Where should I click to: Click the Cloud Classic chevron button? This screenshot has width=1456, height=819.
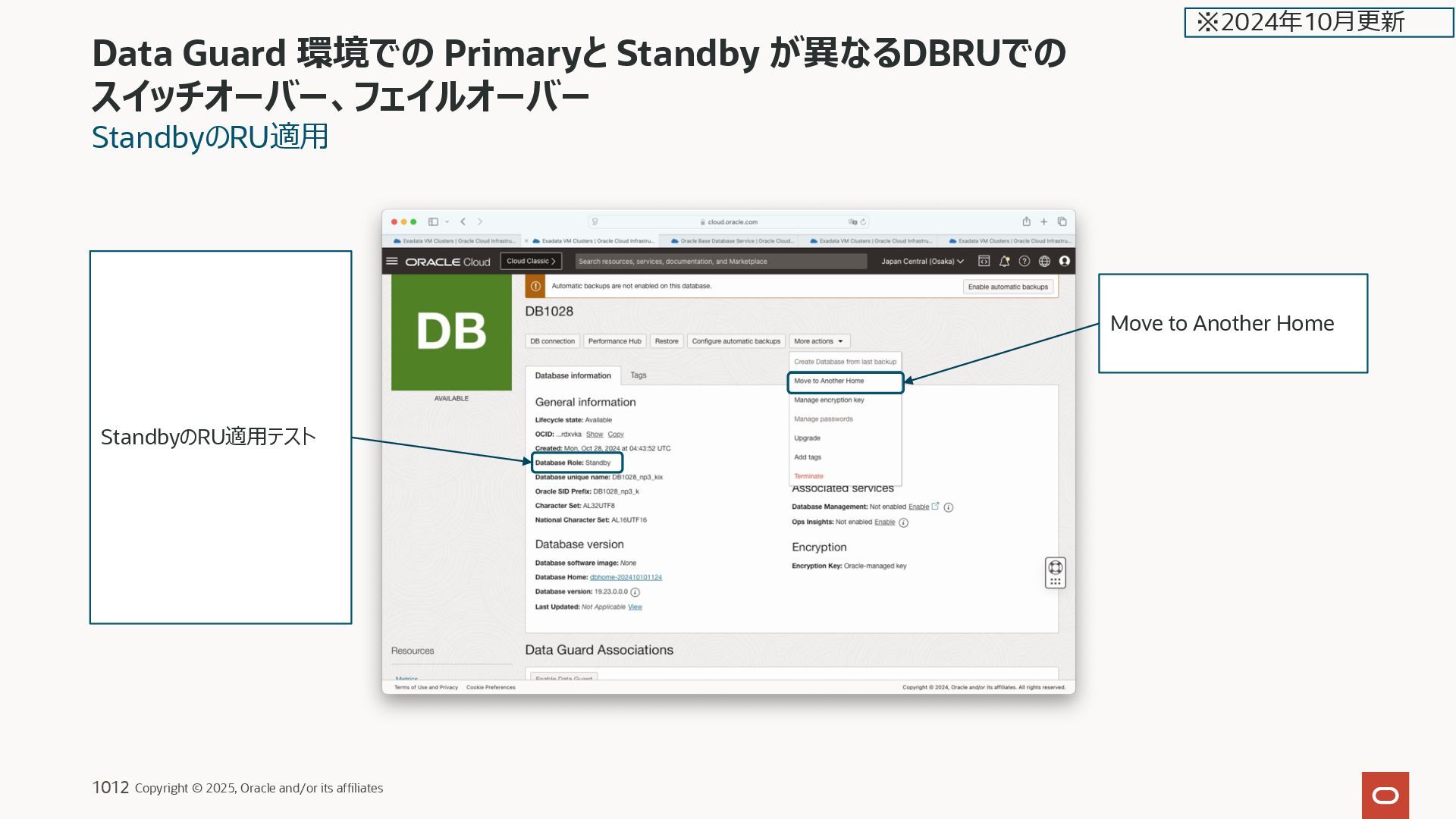click(x=531, y=261)
